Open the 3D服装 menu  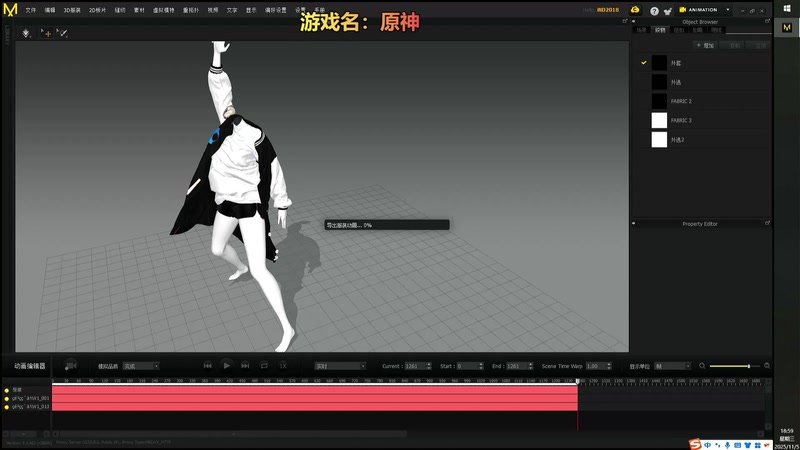coord(72,10)
